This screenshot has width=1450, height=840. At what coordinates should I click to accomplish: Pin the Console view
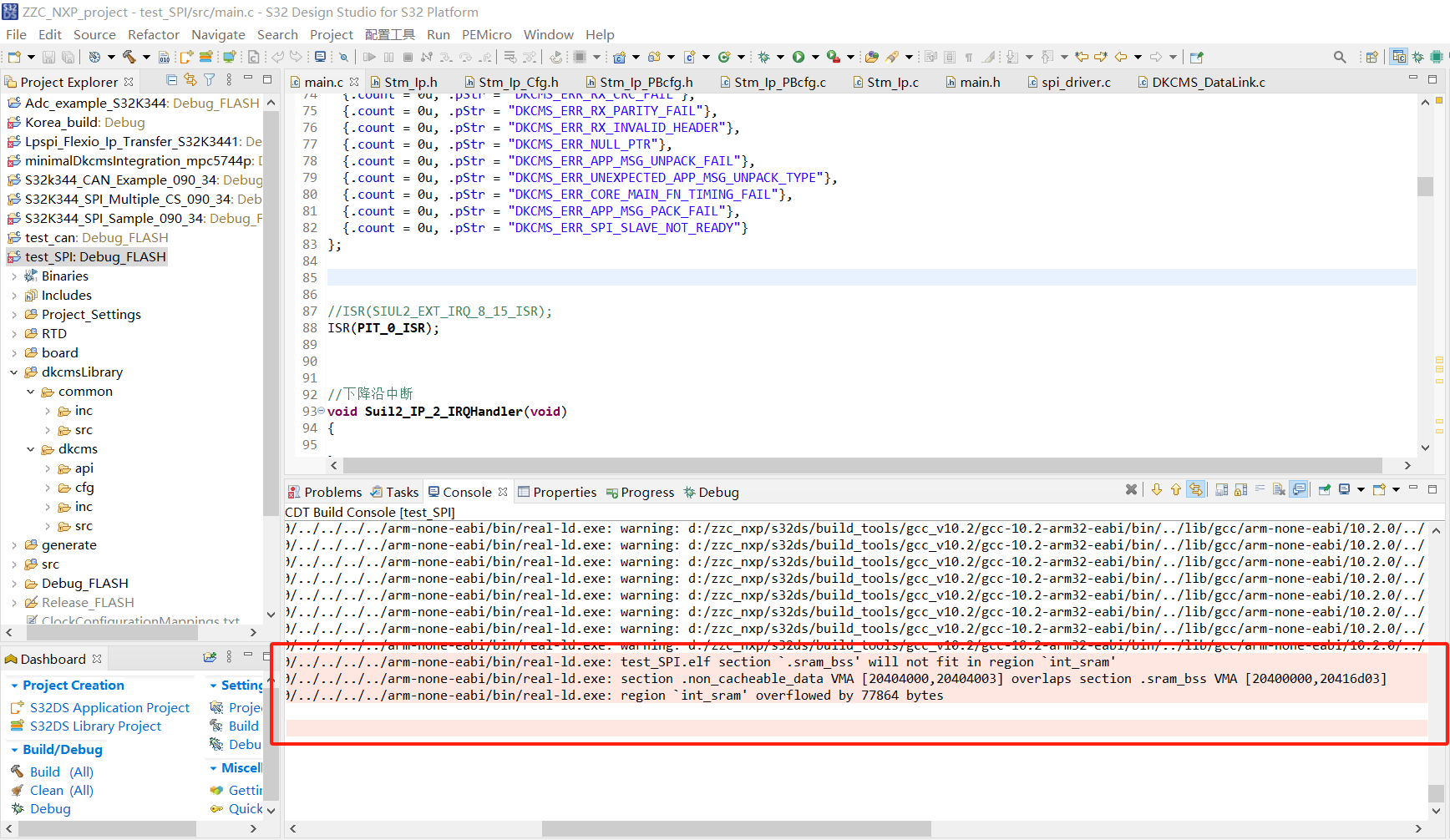(x=1324, y=490)
